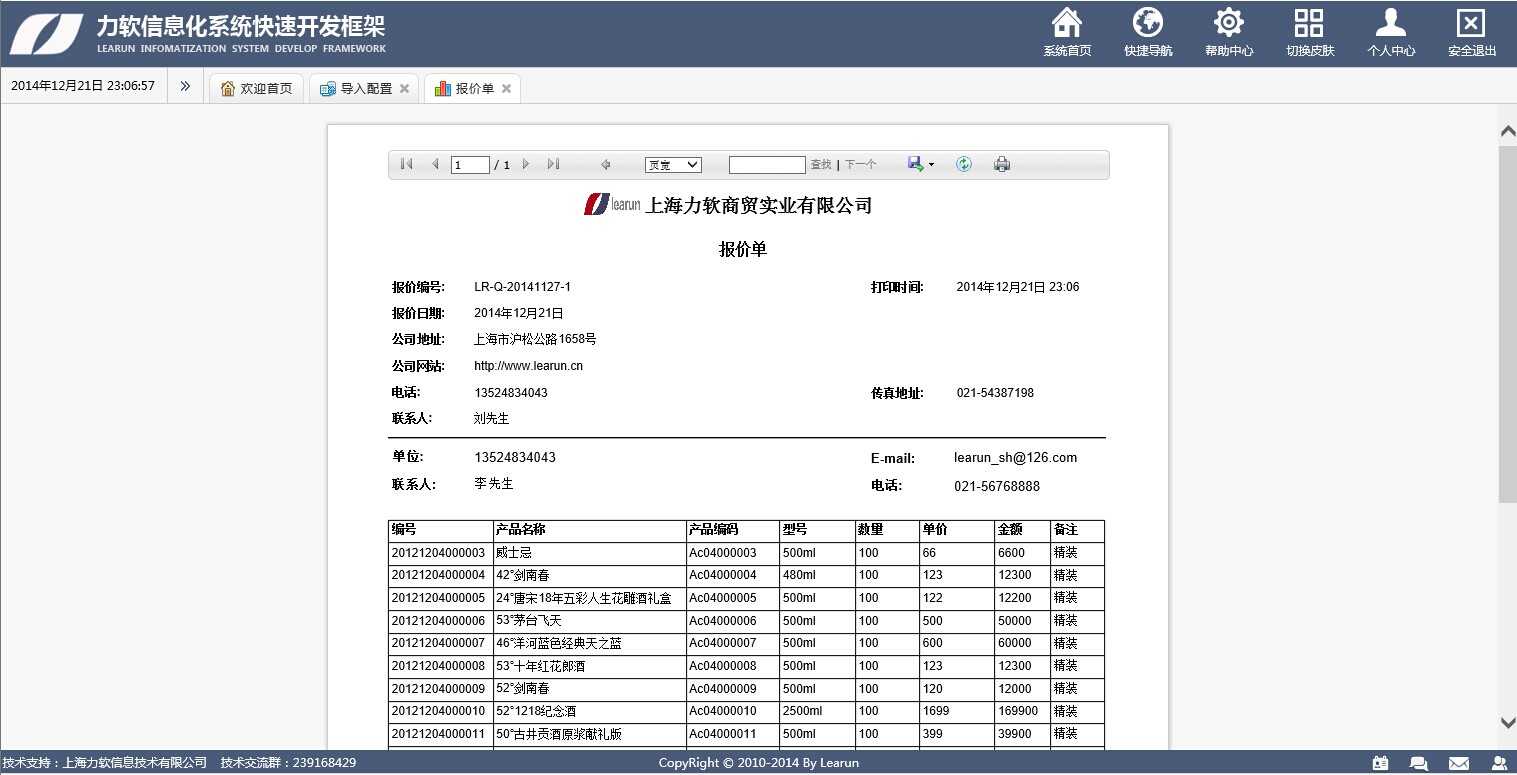Image resolution: width=1517 pixels, height=775 pixels.
Task: Navigate to the previous report page
Action: click(434, 164)
